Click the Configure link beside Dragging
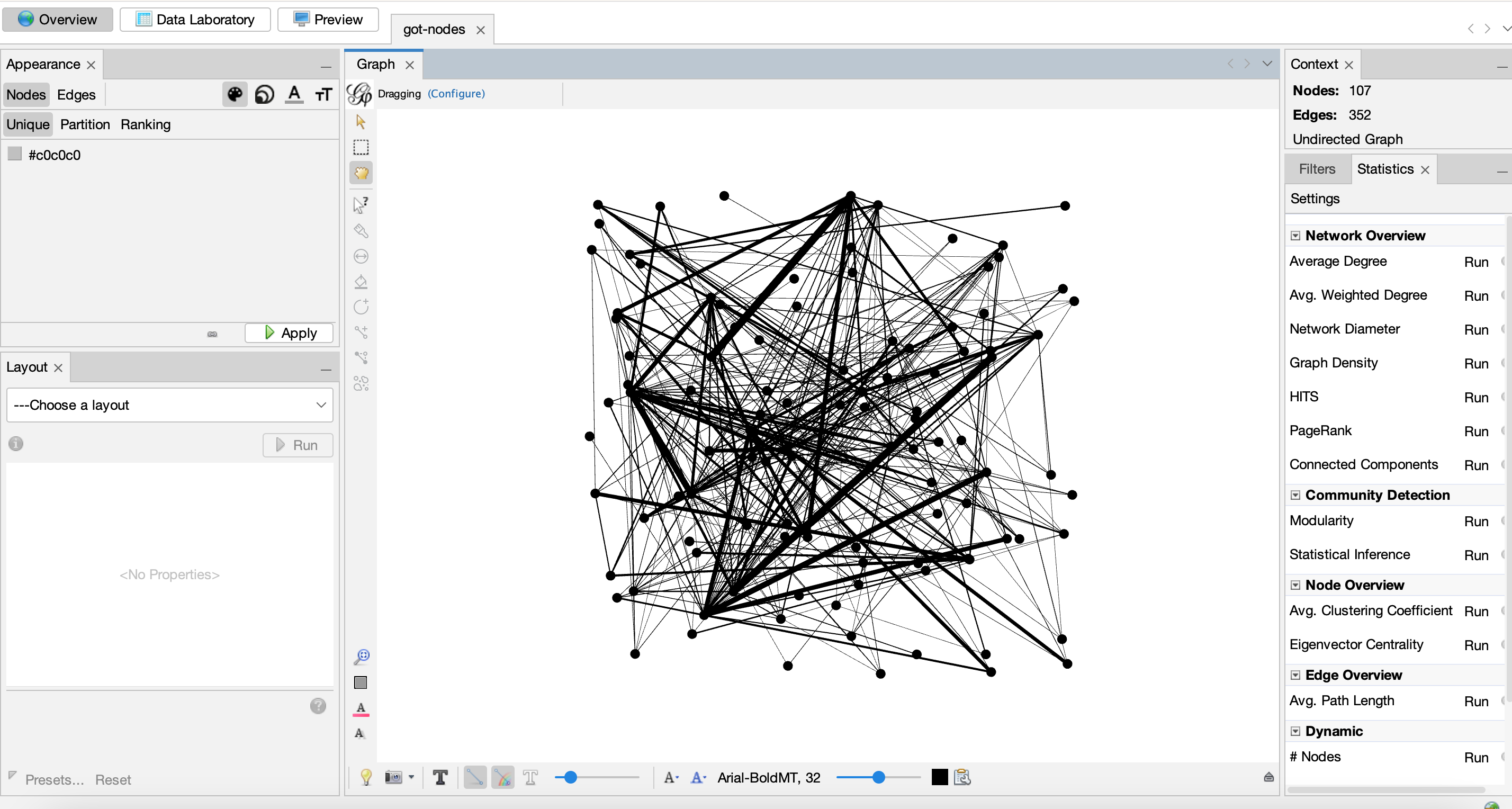1512x809 pixels. click(x=456, y=93)
